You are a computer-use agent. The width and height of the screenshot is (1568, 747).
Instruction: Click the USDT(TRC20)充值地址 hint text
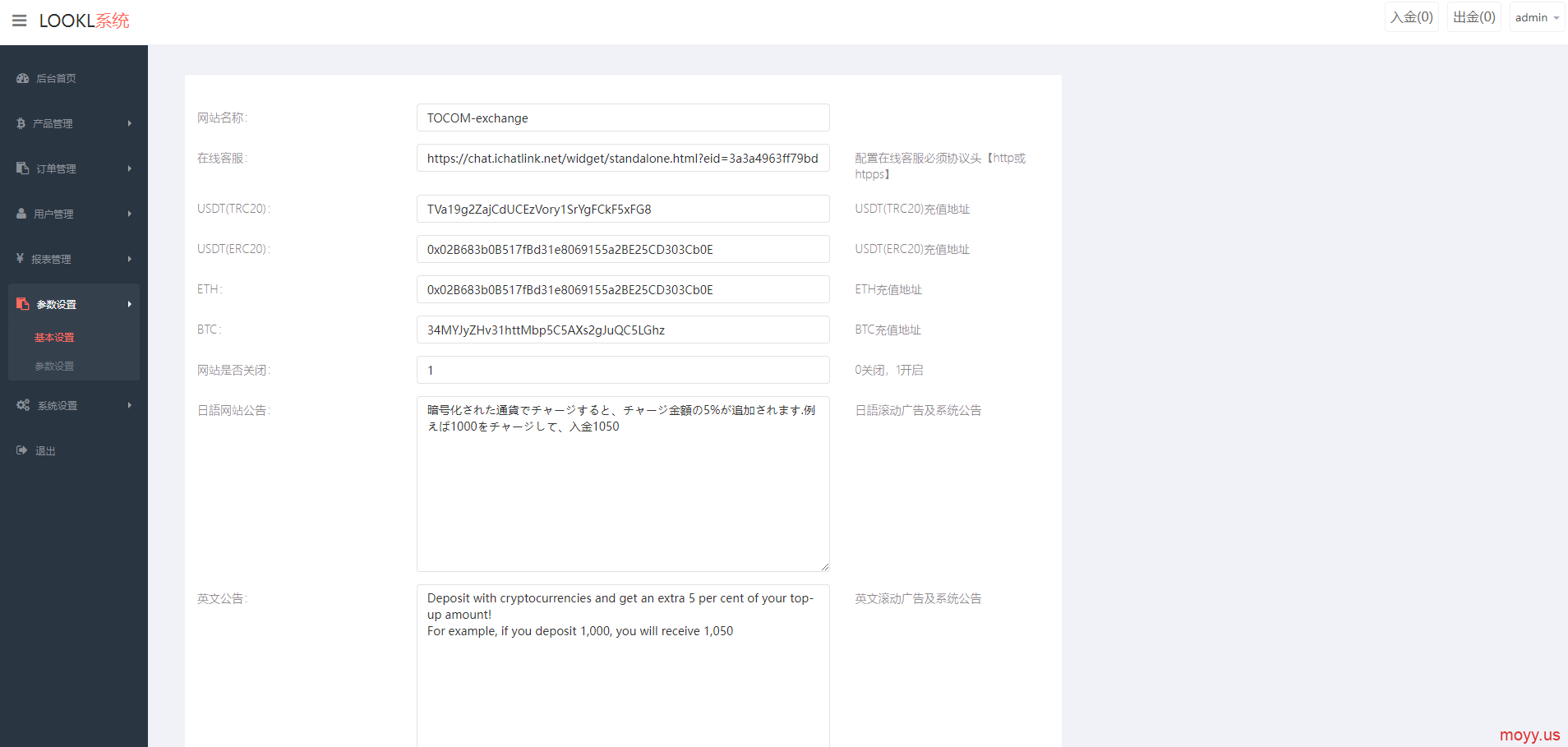(x=912, y=209)
